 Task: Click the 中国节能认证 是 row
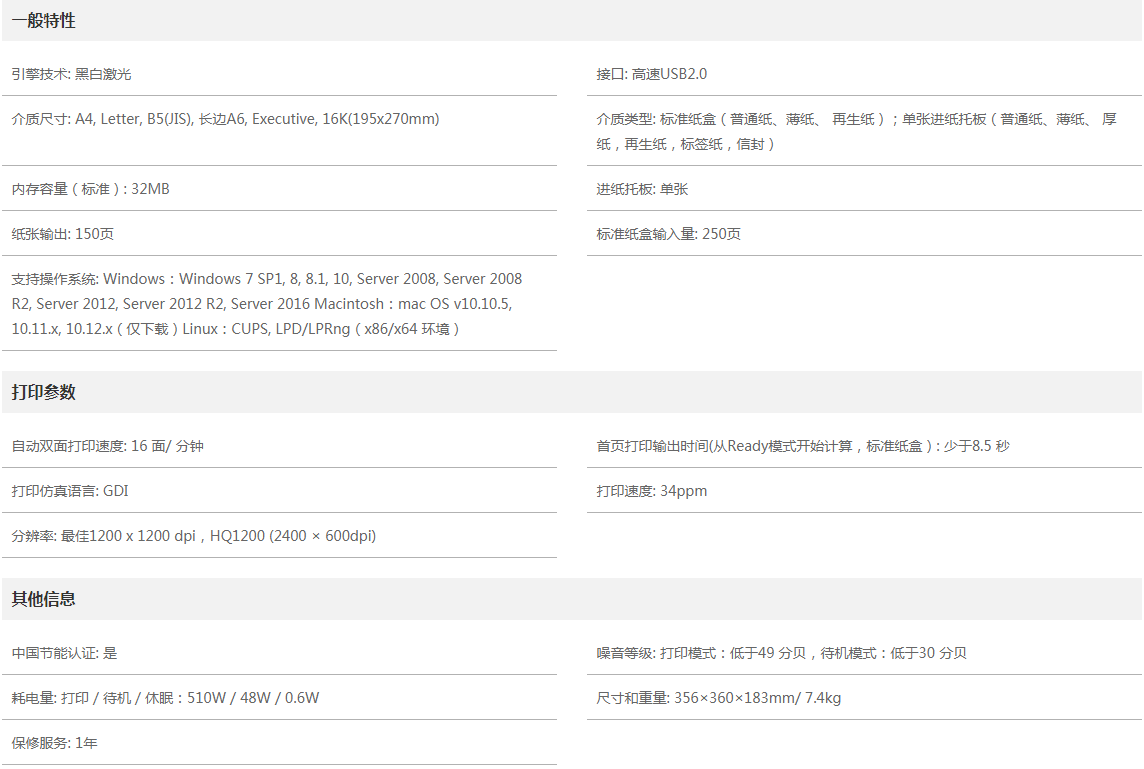tap(65, 653)
